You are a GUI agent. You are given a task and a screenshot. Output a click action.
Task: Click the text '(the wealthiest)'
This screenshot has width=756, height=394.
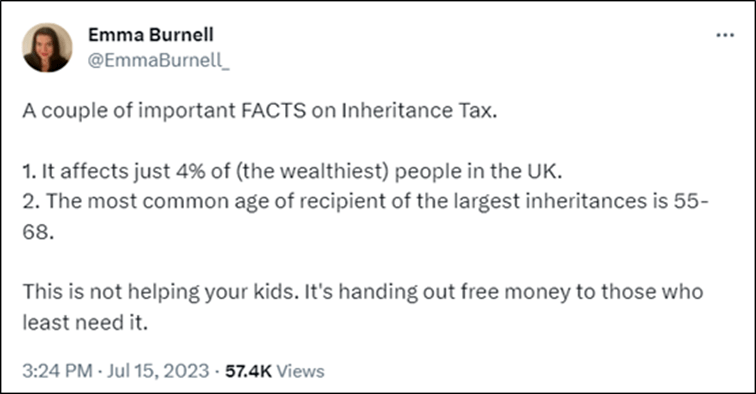pos(312,172)
